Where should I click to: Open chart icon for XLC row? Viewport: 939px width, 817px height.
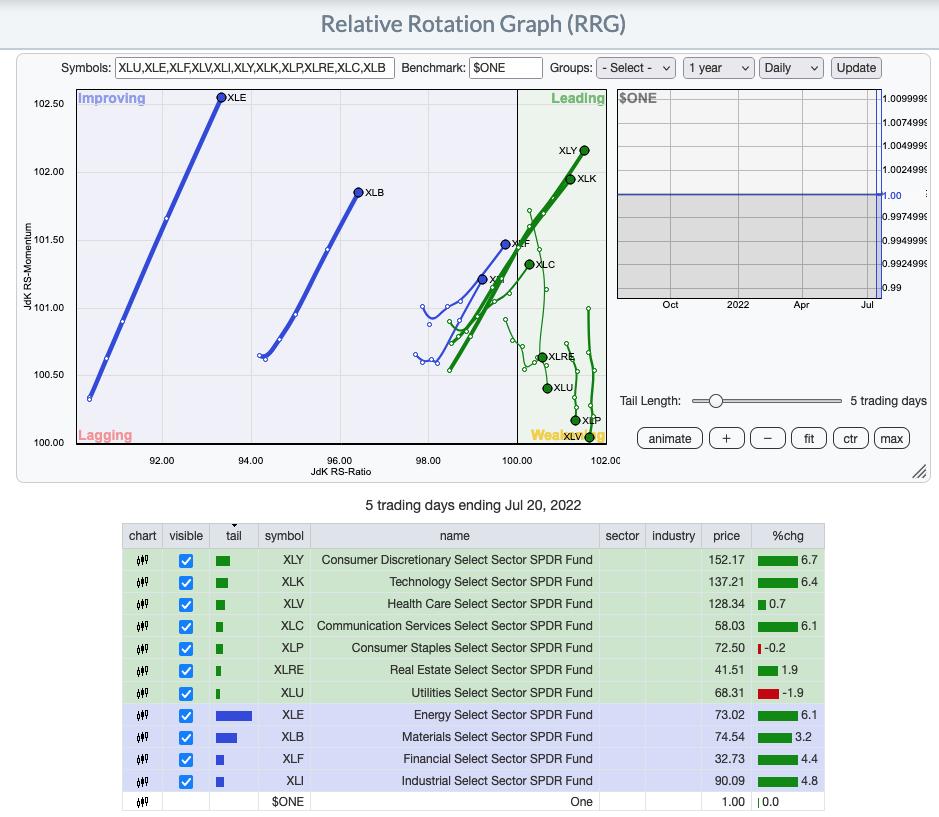point(142,626)
